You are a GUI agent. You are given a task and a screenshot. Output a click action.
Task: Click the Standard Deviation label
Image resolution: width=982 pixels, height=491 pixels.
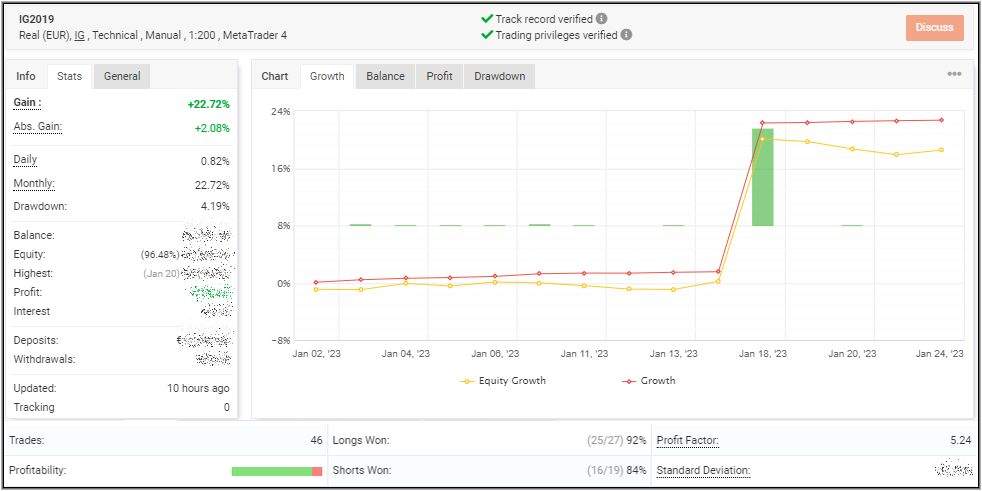703,471
